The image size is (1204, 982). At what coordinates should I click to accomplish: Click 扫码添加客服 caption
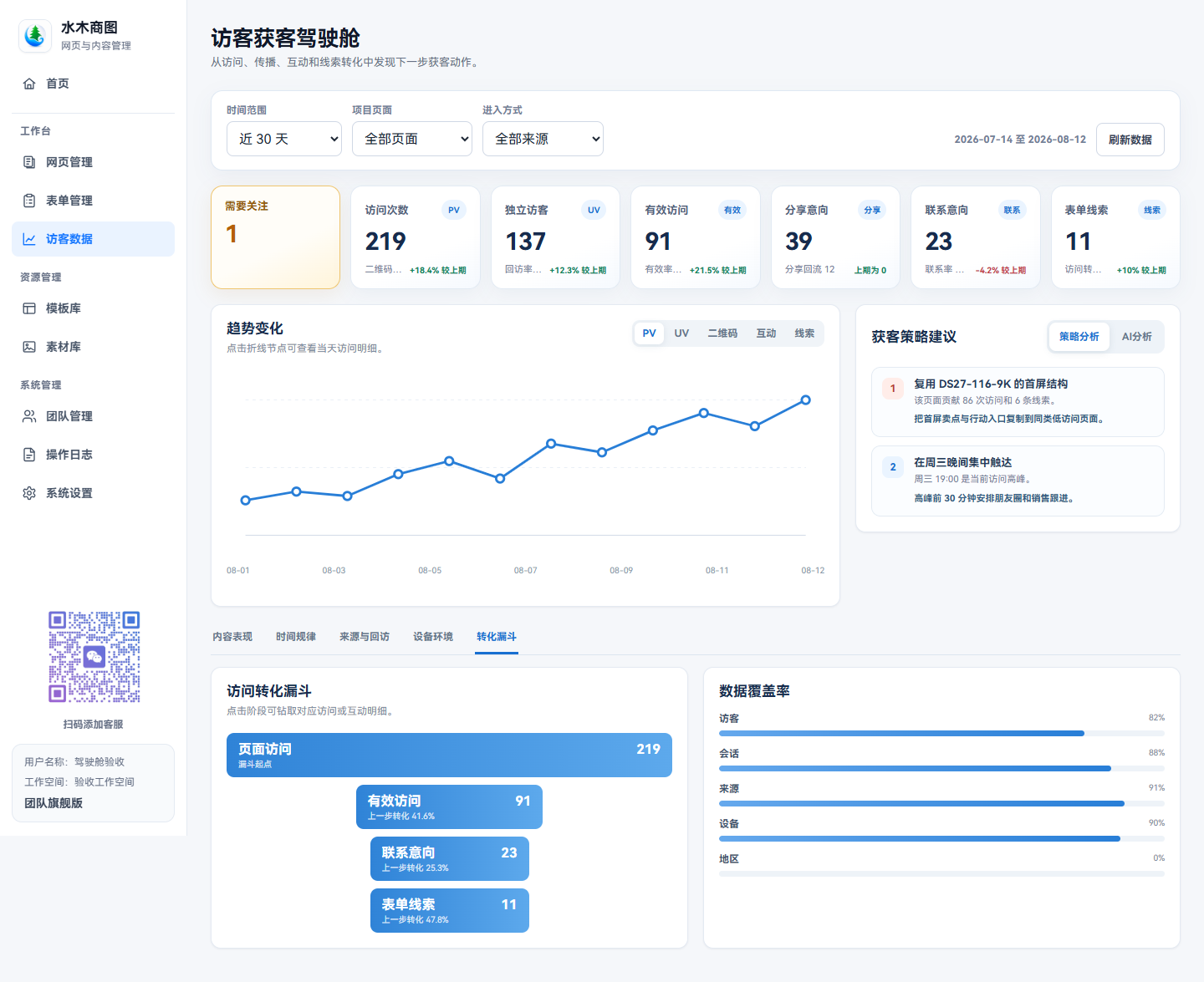[x=93, y=725]
